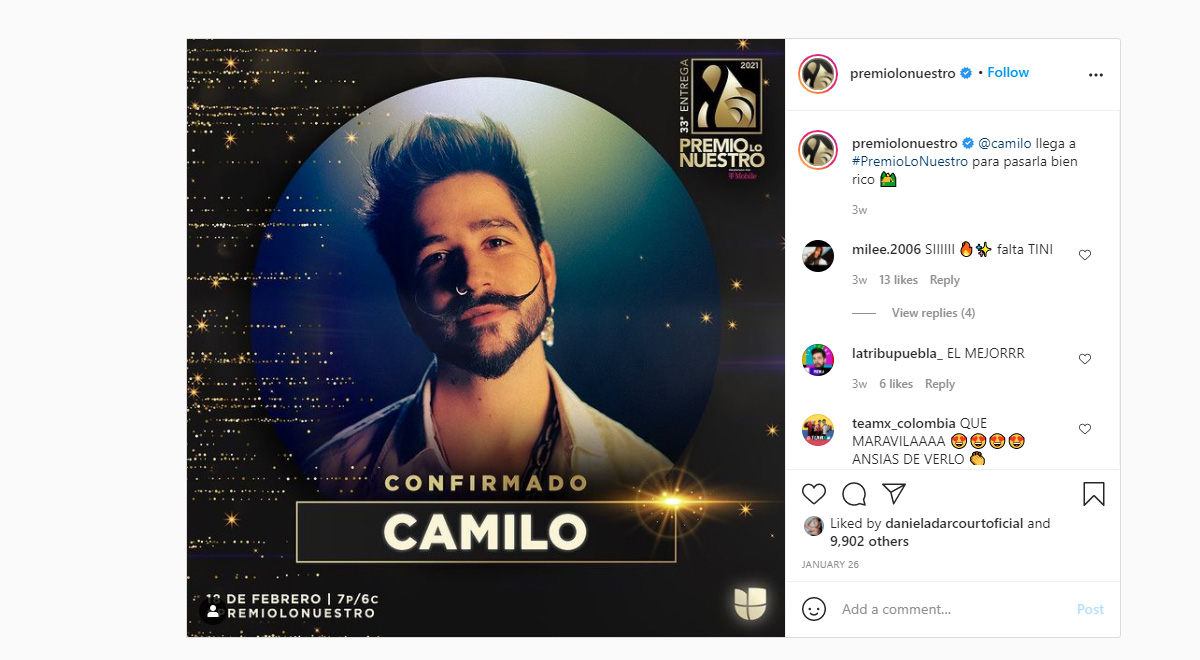Like milee.2006's comment heart
Viewport: 1200px width, 660px height.
[1085, 255]
